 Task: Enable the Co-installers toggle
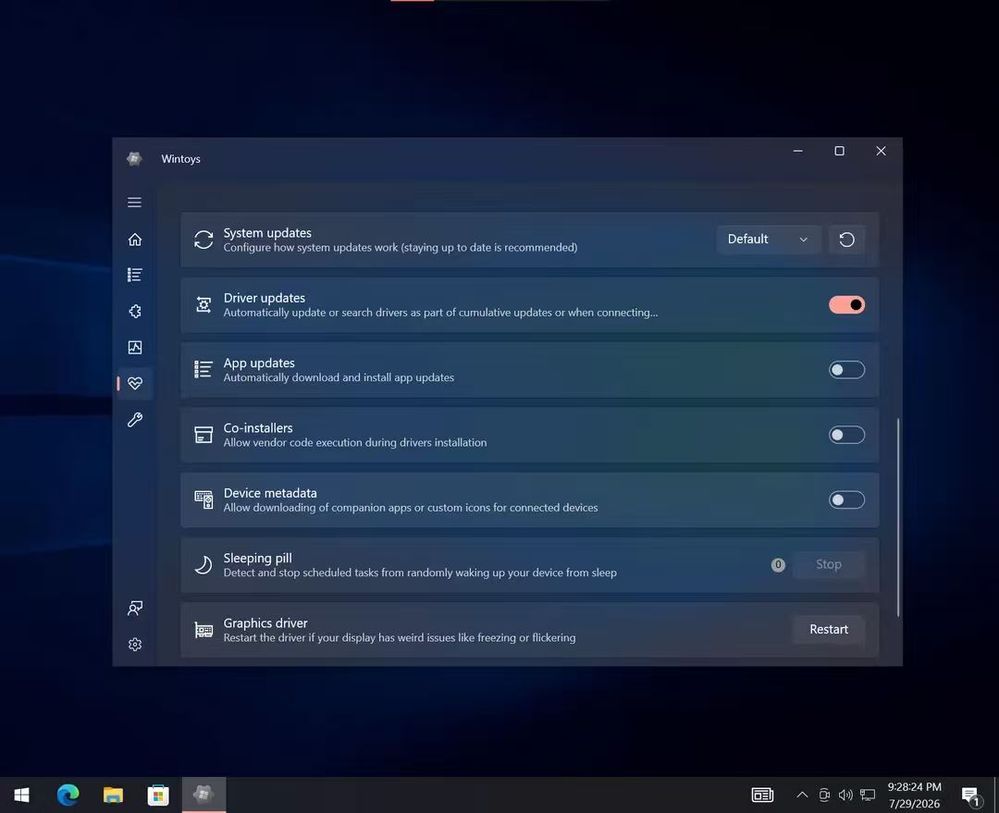click(x=847, y=435)
